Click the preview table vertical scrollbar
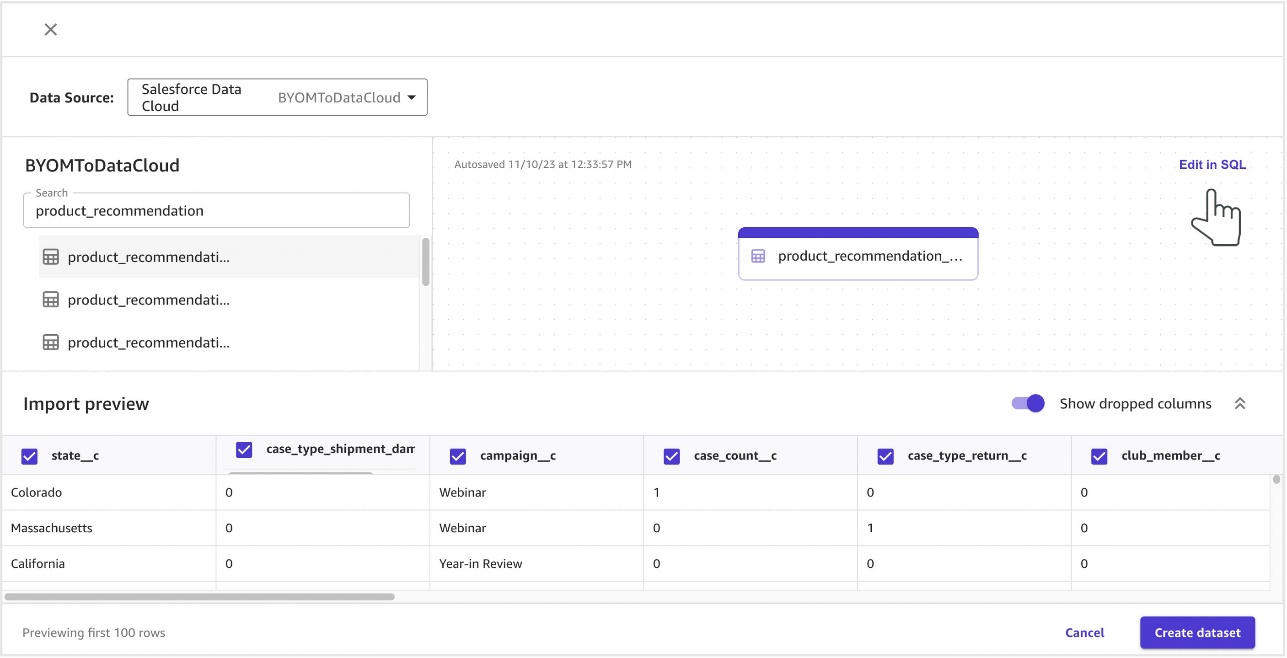The height and width of the screenshot is (658, 1287). coord(1276,480)
